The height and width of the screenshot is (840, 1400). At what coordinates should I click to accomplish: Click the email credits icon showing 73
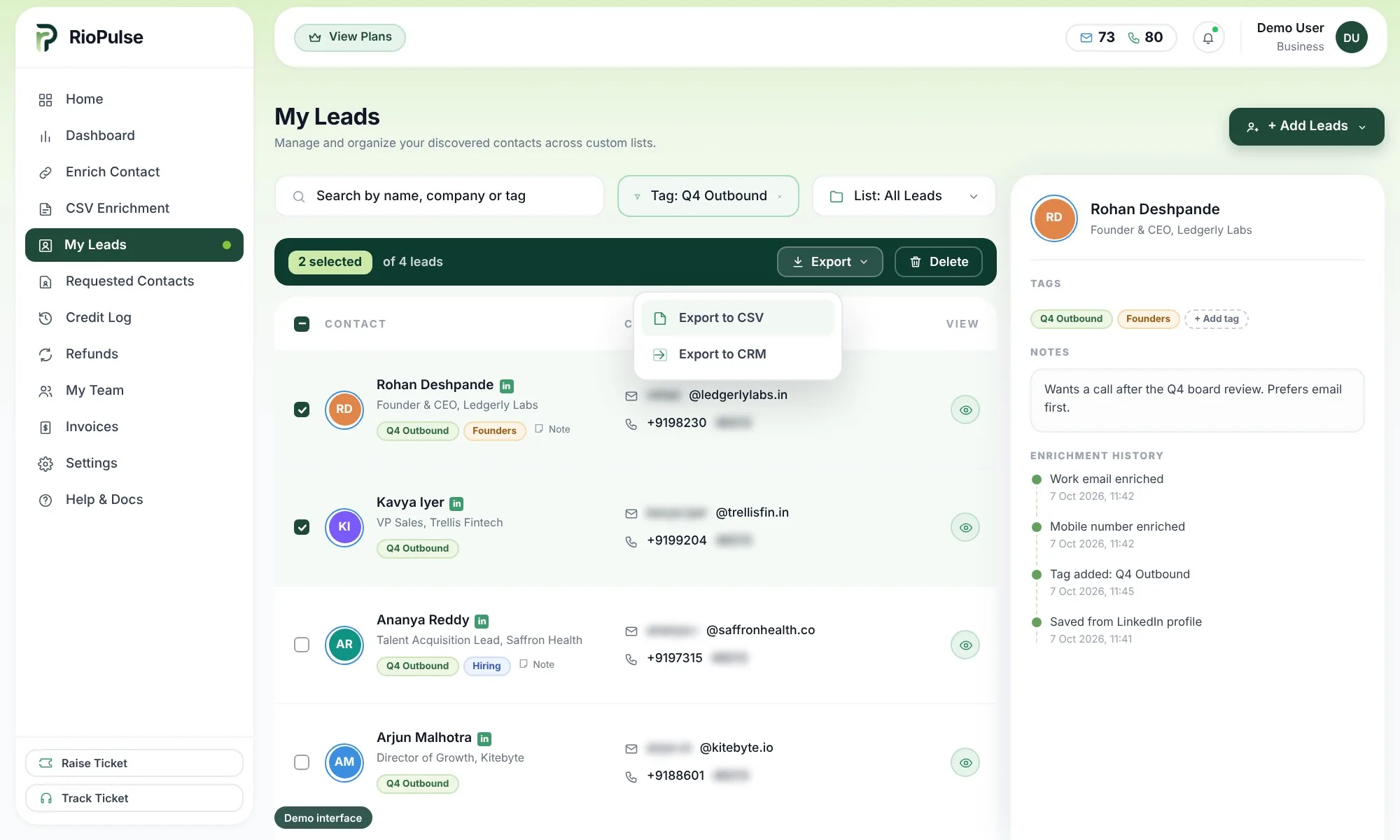pos(1086,38)
